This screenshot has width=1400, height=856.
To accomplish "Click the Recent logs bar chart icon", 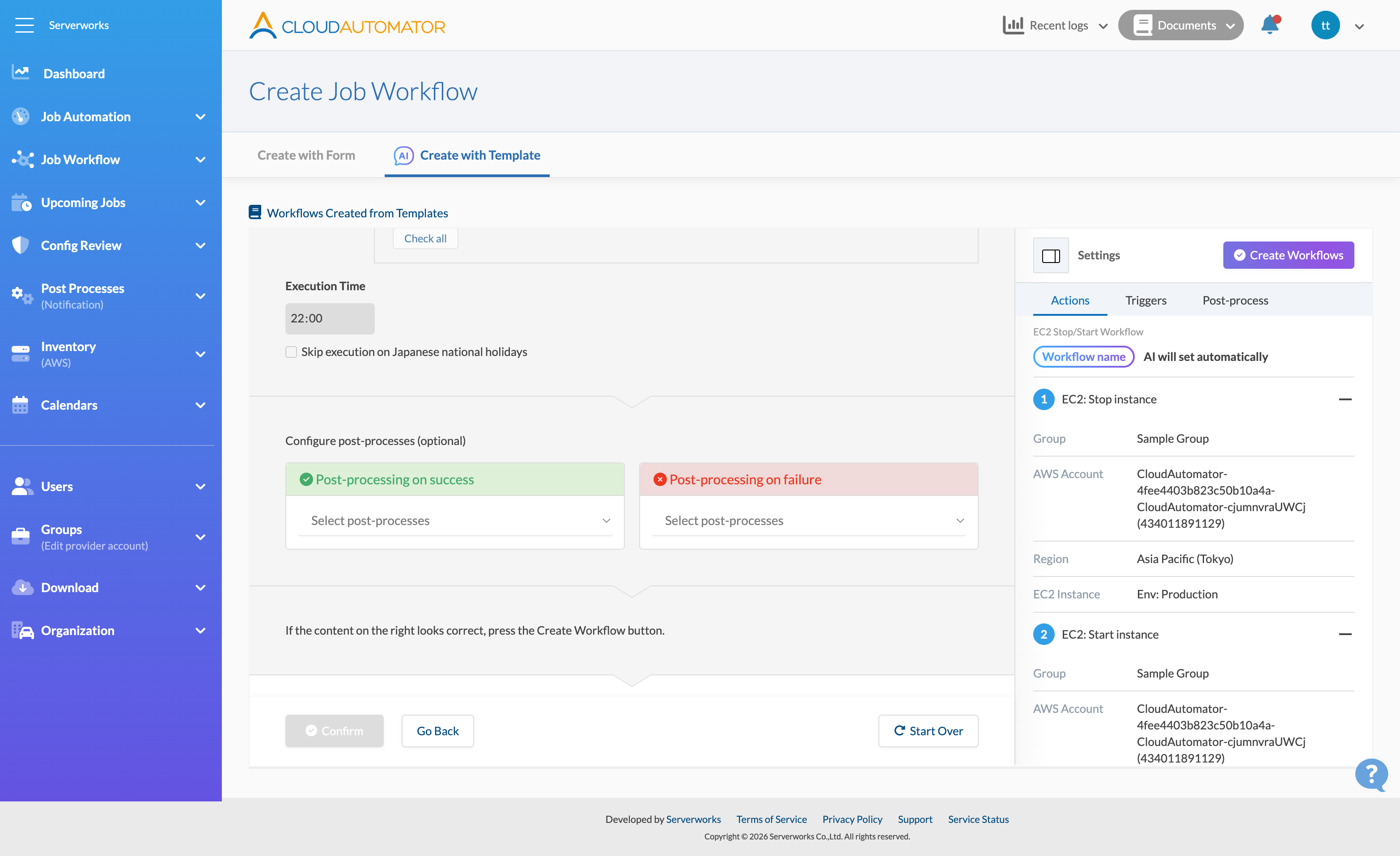I will point(1013,25).
